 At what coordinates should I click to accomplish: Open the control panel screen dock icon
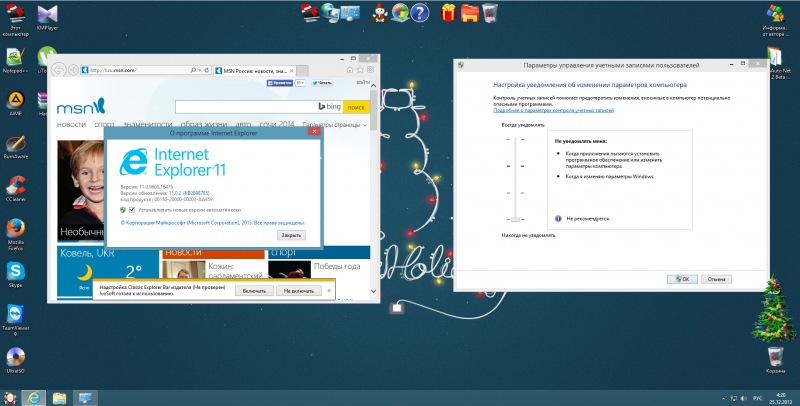point(351,13)
